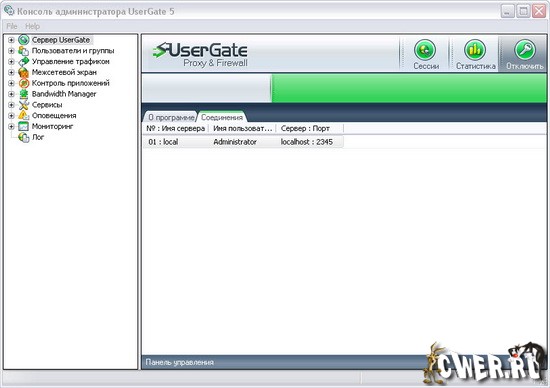
Task: Select the Пользователи и группы icon
Action: (24, 51)
